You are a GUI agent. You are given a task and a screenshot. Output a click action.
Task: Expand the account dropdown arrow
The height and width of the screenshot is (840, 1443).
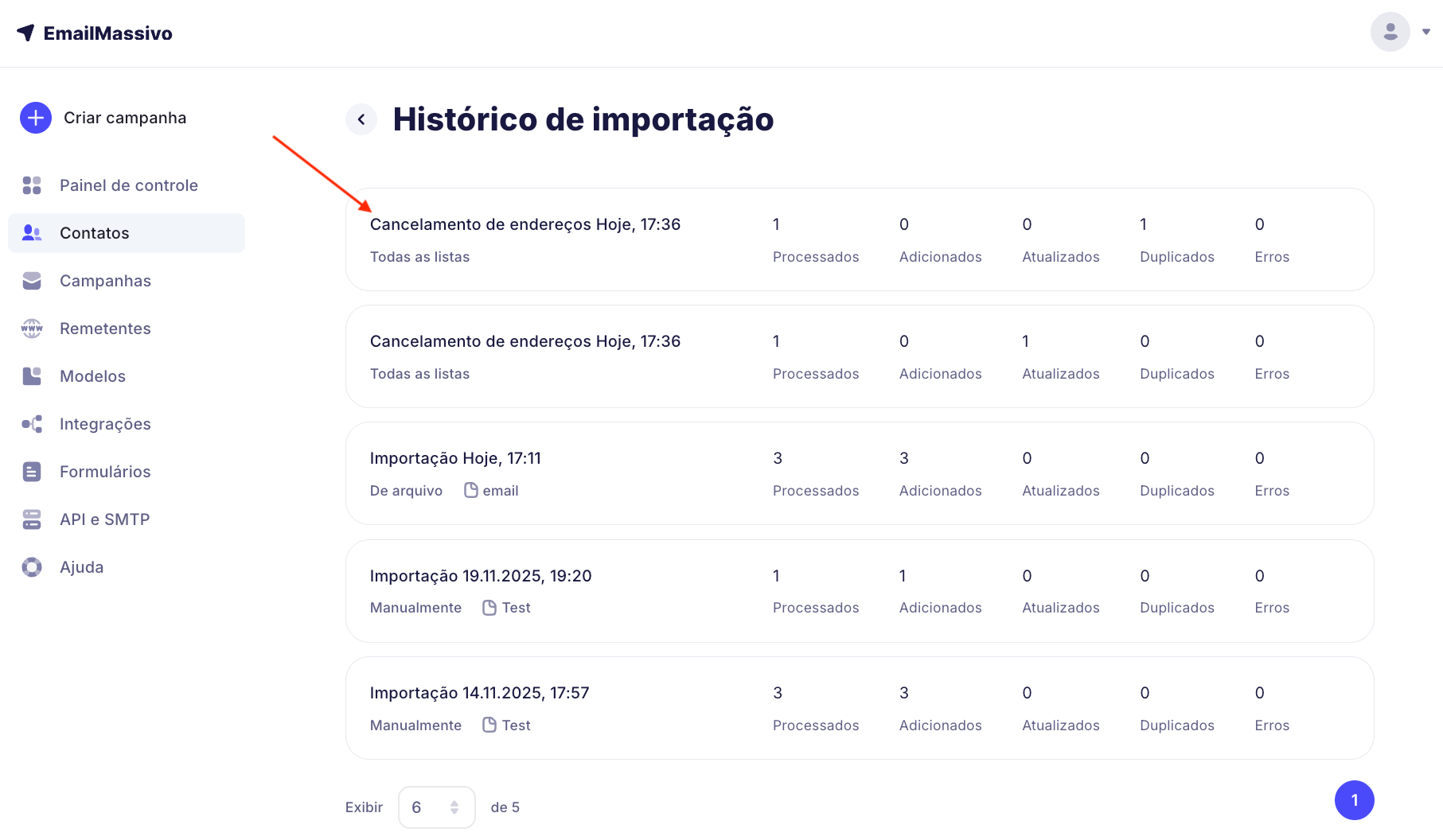click(x=1426, y=32)
